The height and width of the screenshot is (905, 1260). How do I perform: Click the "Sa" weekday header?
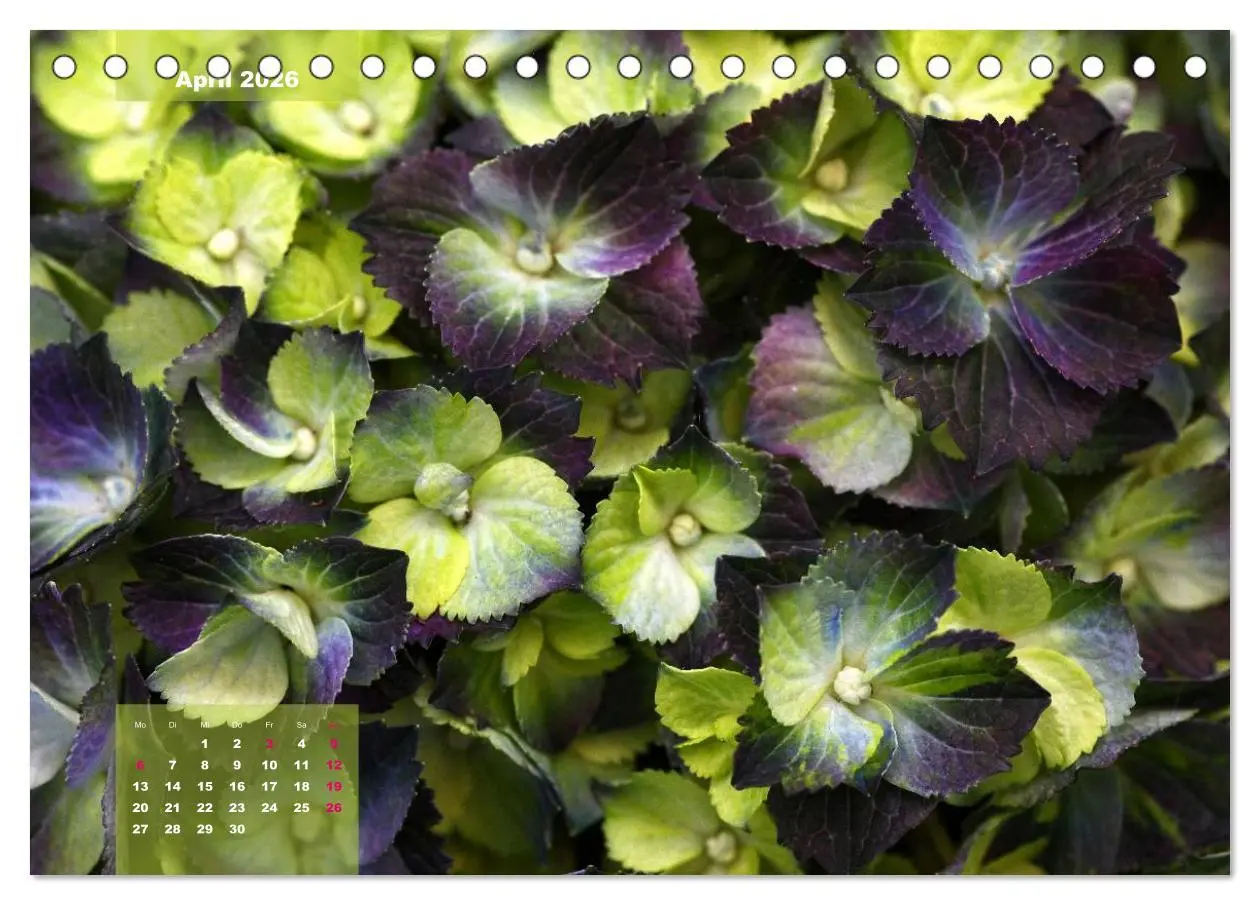[x=301, y=725]
